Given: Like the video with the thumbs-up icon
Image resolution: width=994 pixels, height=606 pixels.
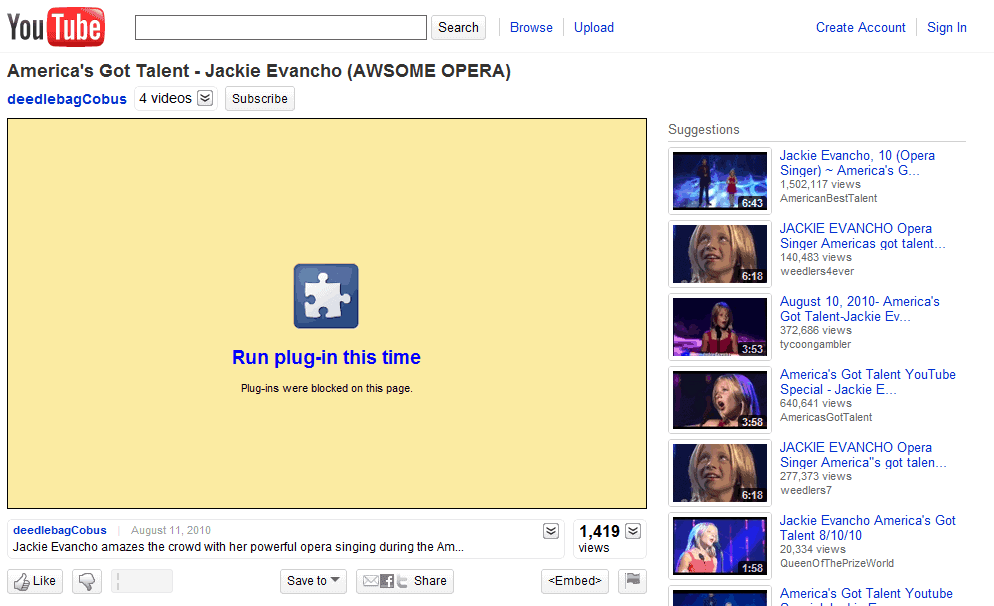Looking at the screenshot, I should pyautogui.click(x=34, y=581).
